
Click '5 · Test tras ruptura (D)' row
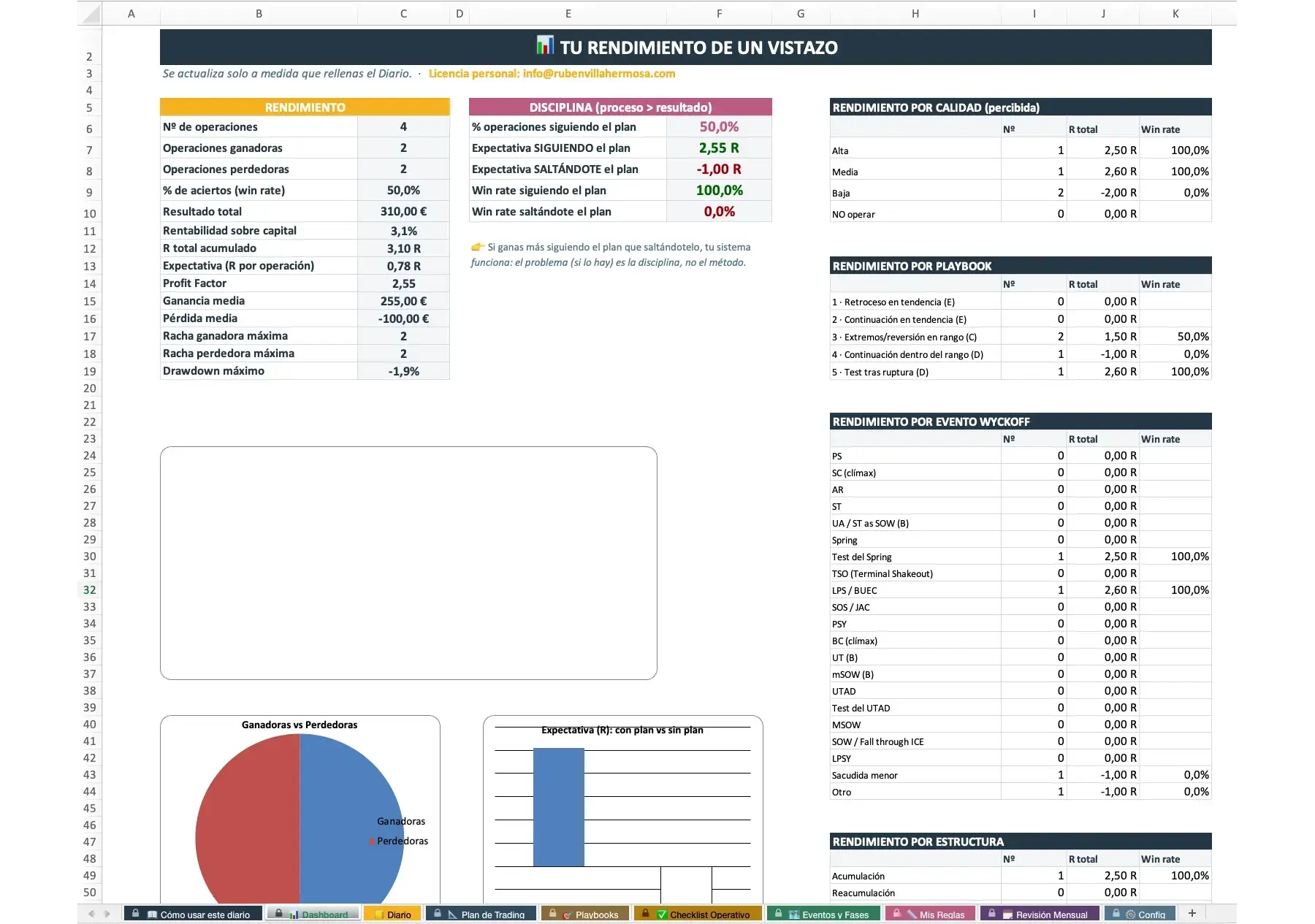pyautogui.click(x=1021, y=372)
